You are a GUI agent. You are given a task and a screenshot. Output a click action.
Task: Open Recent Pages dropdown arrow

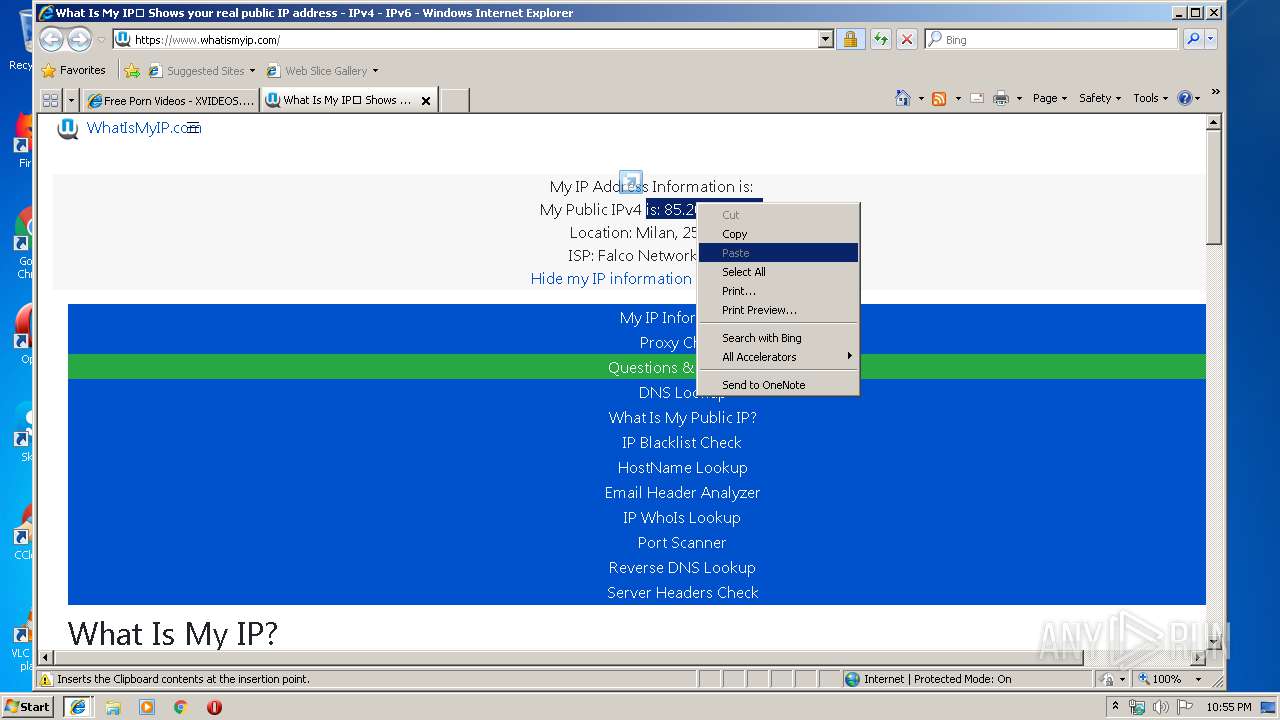tap(101, 40)
